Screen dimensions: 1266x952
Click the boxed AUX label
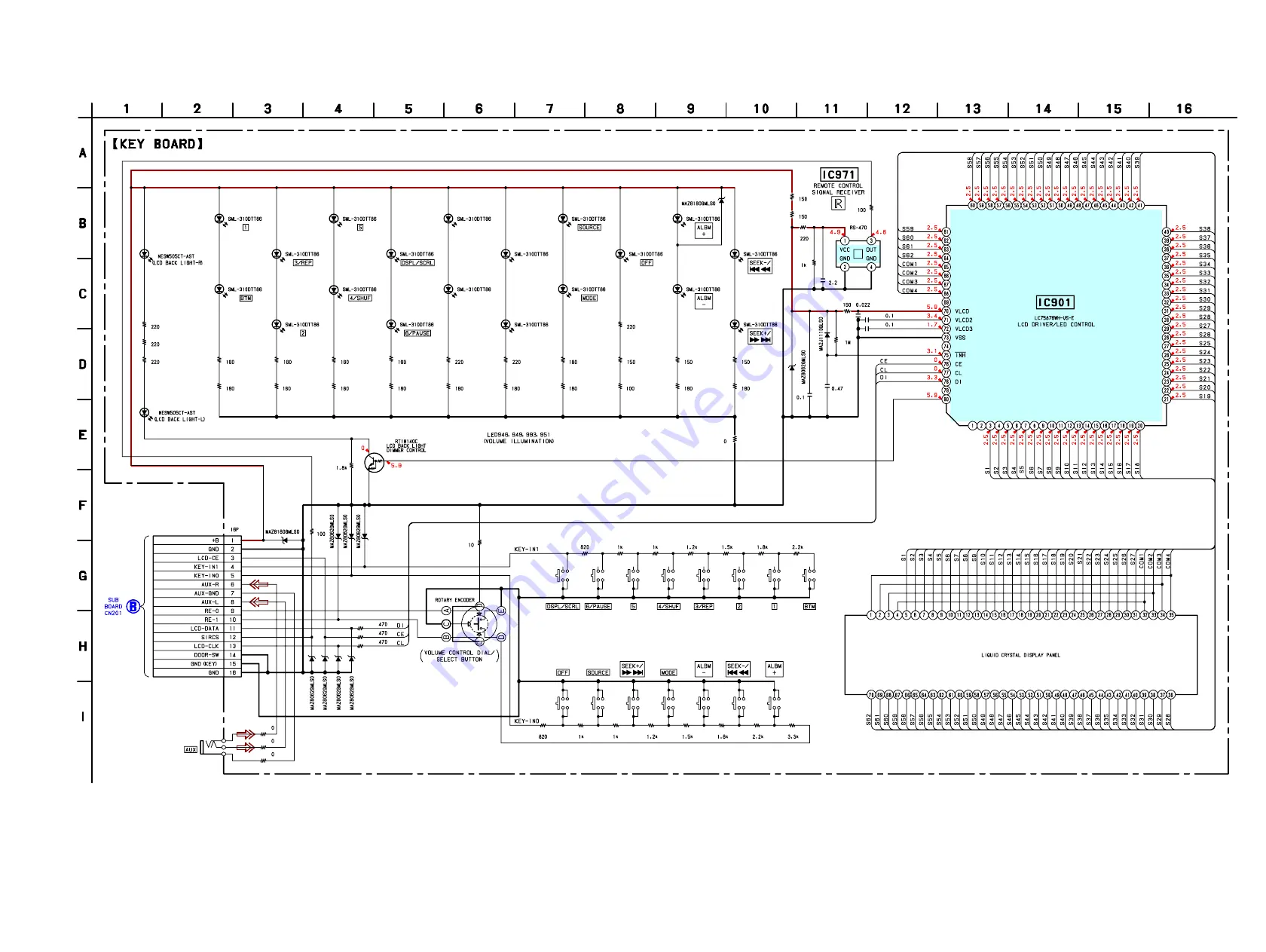click(x=191, y=749)
